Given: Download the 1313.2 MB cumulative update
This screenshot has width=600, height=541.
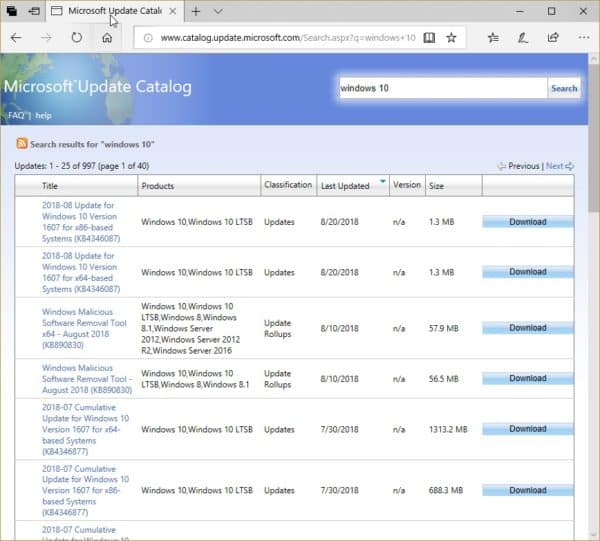Looking at the screenshot, I should 528,429.
